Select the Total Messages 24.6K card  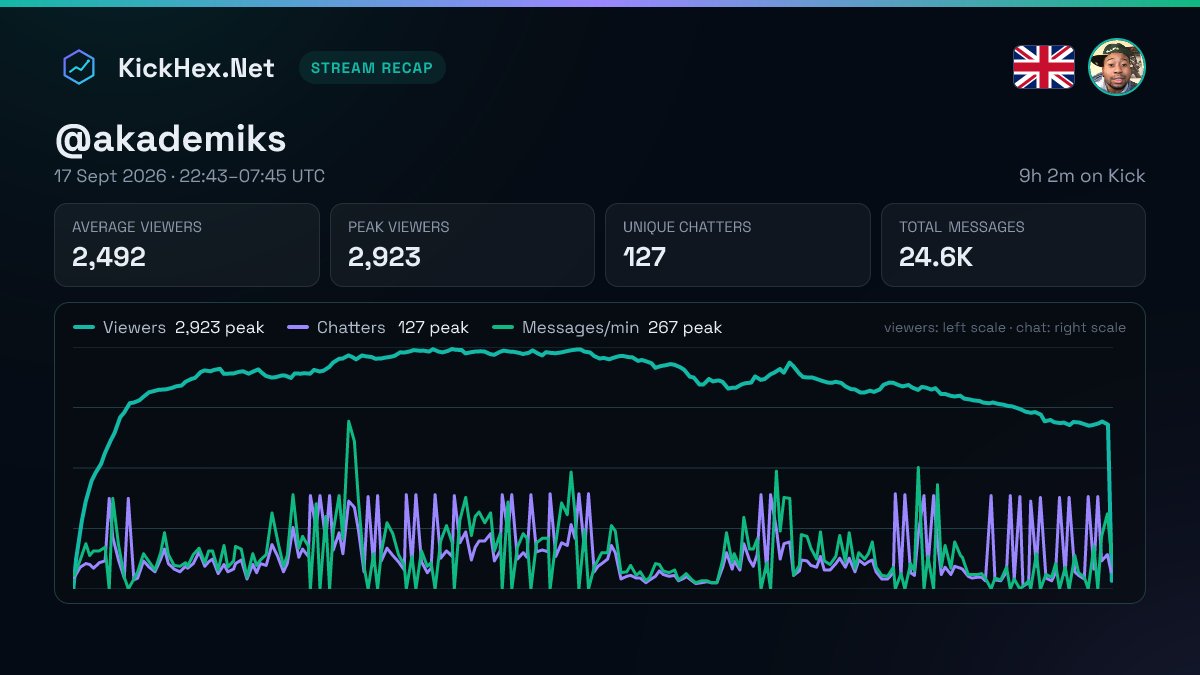click(x=1013, y=245)
